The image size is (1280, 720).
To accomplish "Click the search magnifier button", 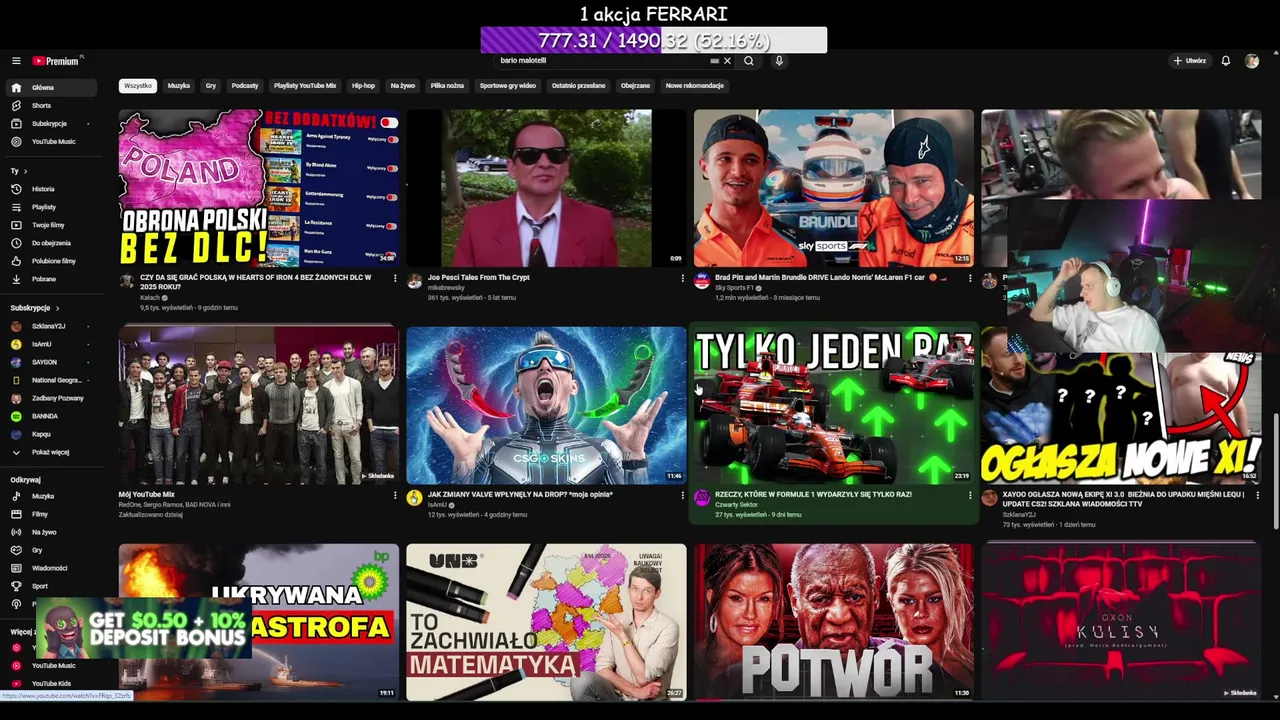I will click(748, 61).
